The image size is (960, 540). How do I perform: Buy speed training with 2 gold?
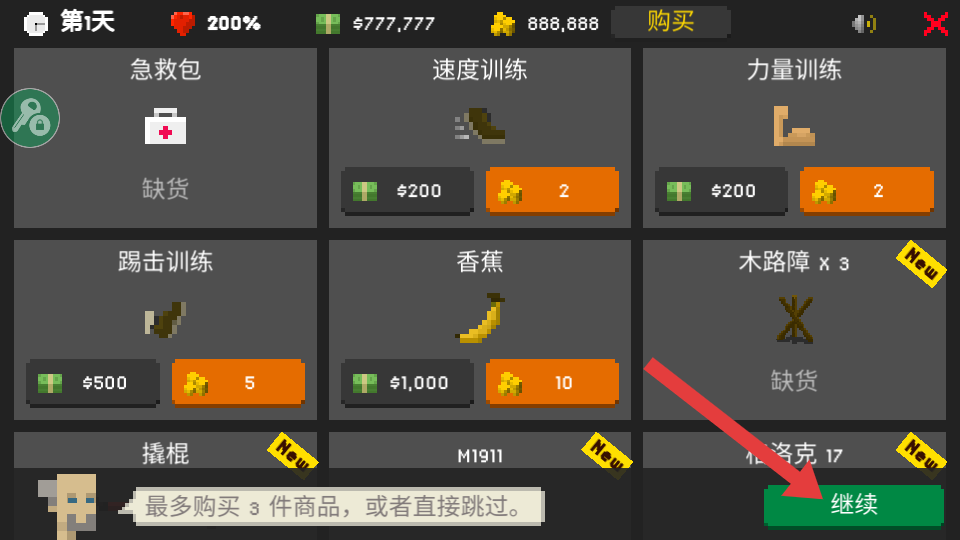click(552, 191)
